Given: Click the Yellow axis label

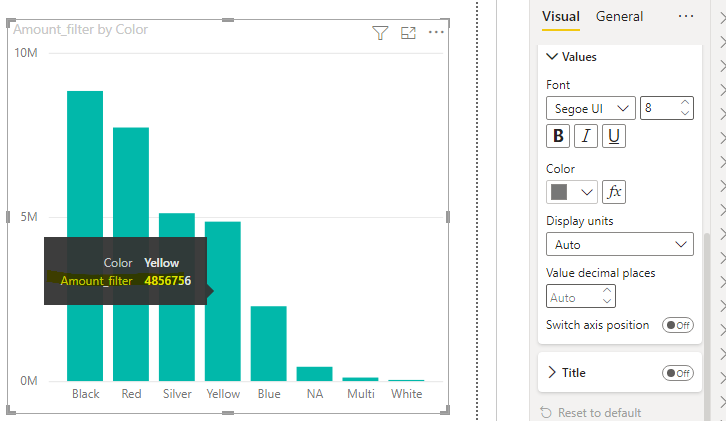Looking at the screenshot, I should pos(223,394).
